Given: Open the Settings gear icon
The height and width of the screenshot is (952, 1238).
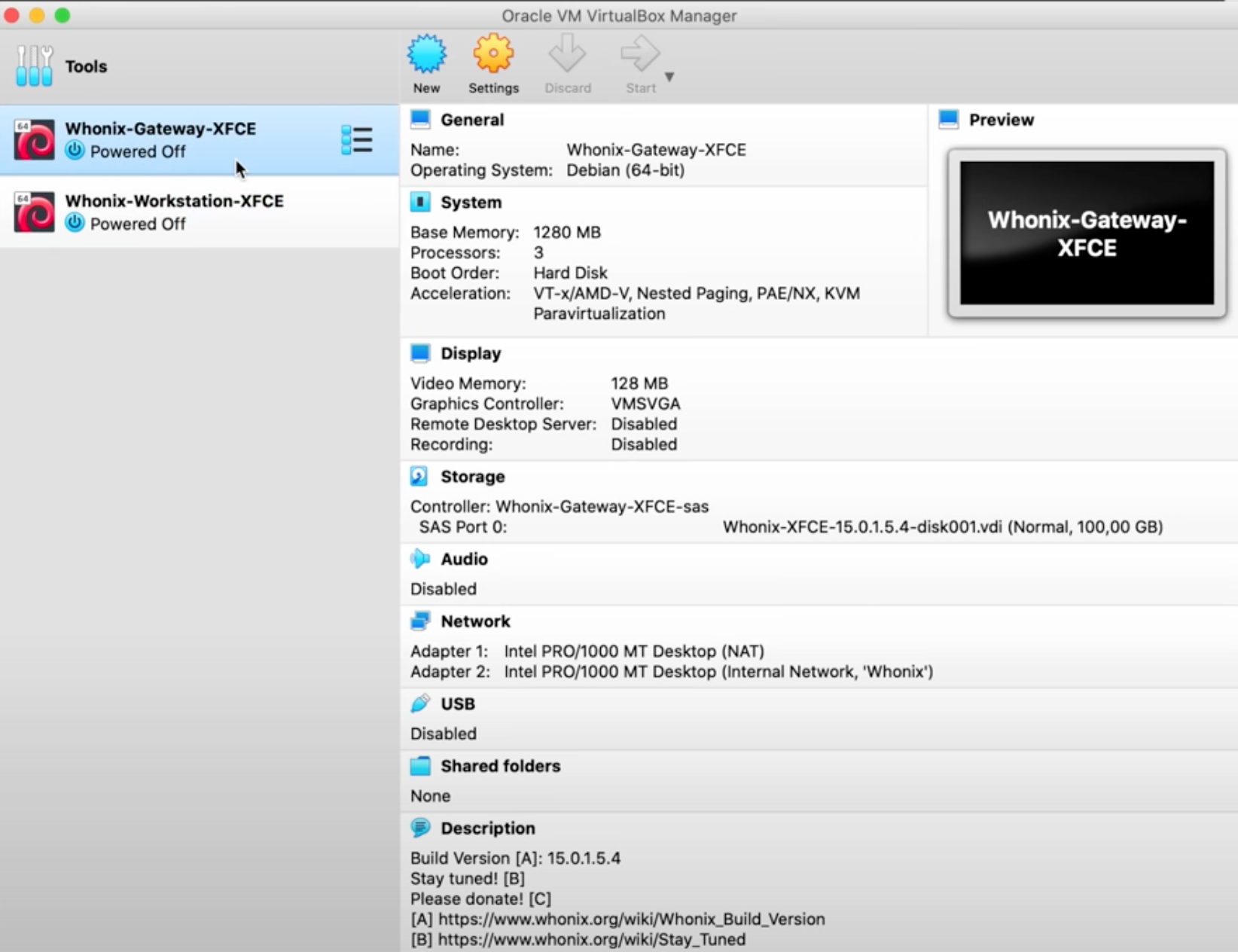Looking at the screenshot, I should [x=493, y=53].
